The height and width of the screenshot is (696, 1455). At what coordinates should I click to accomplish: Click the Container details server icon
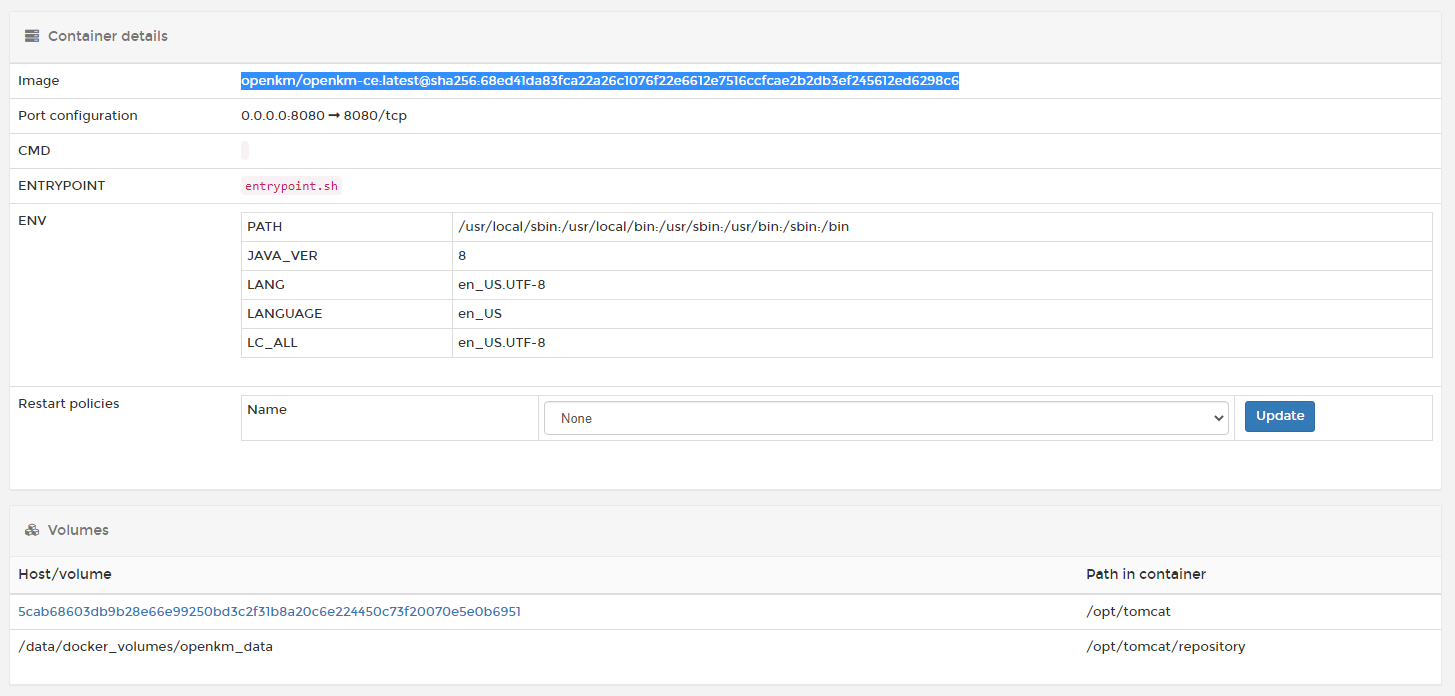[x=32, y=36]
